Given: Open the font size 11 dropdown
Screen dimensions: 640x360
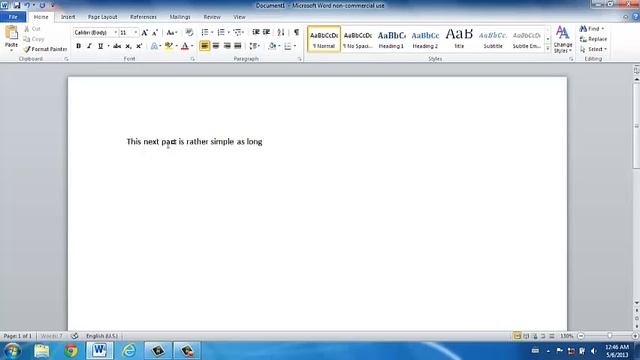Looking at the screenshot, I should coord(136,33).
